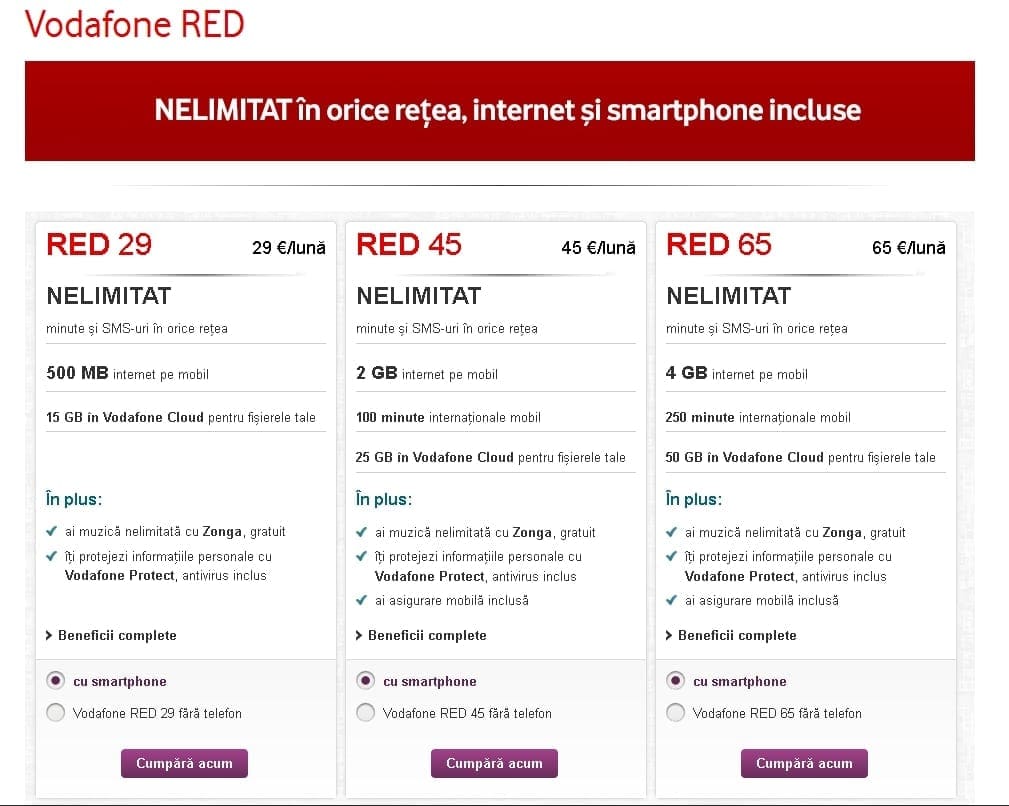Viewport: 1009px width, 806px height.
Task: Select 'cu smartphone' option for RED 65
Action: (676, 681)
